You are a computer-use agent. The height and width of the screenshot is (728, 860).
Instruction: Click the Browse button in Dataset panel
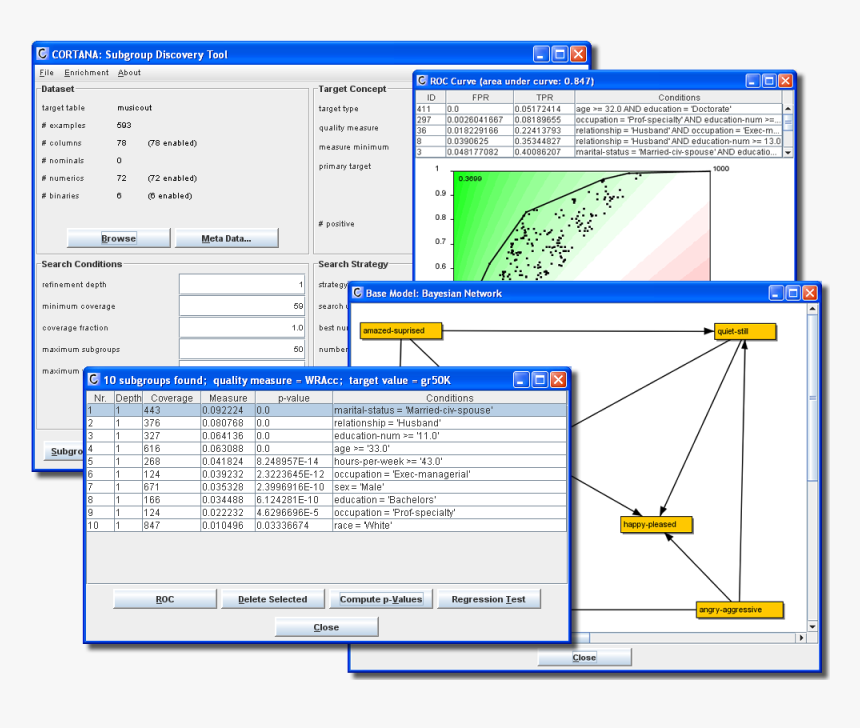click(x=118, y=239)
